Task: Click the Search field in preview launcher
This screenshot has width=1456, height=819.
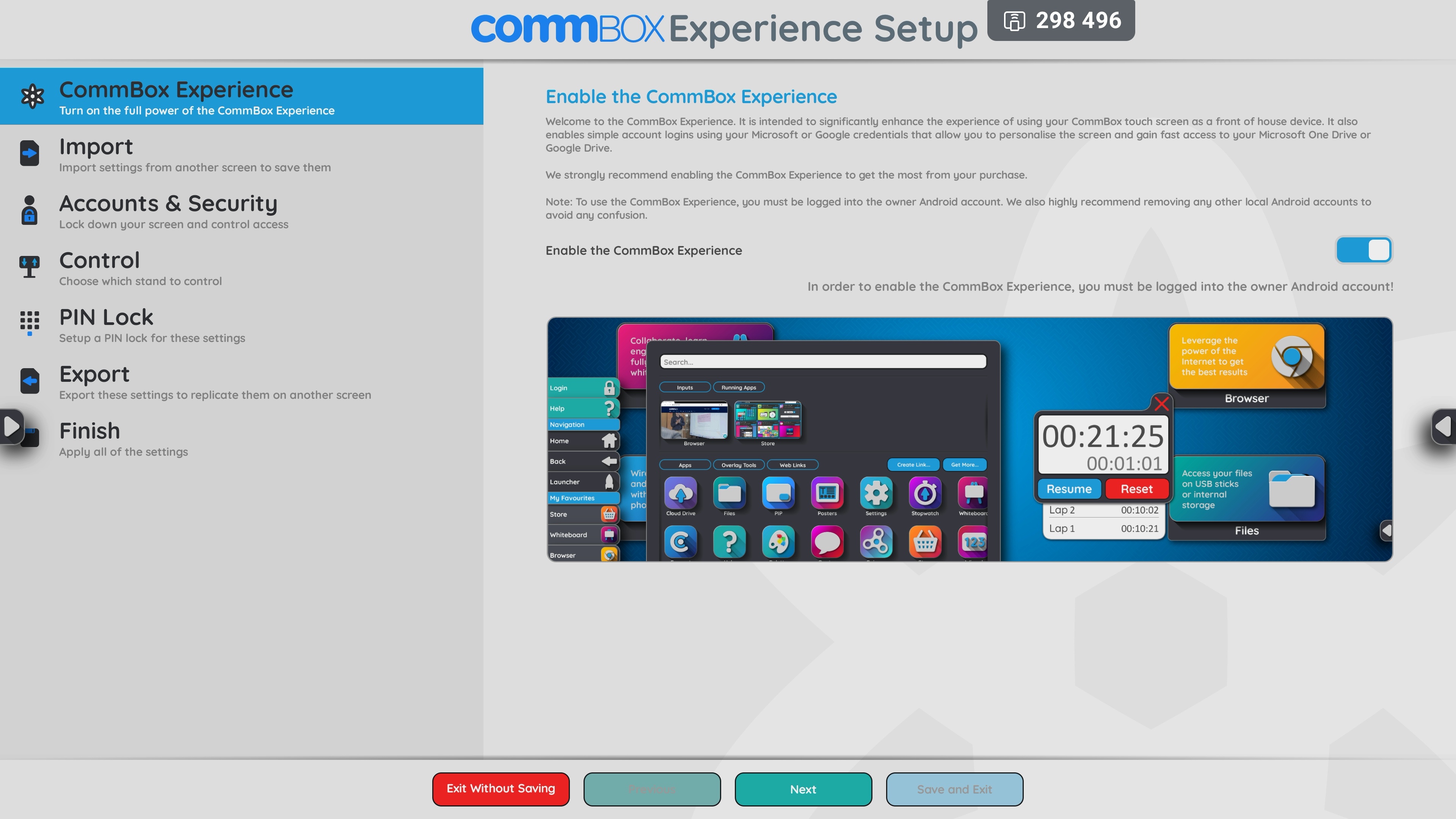Action: pos(823,362)
